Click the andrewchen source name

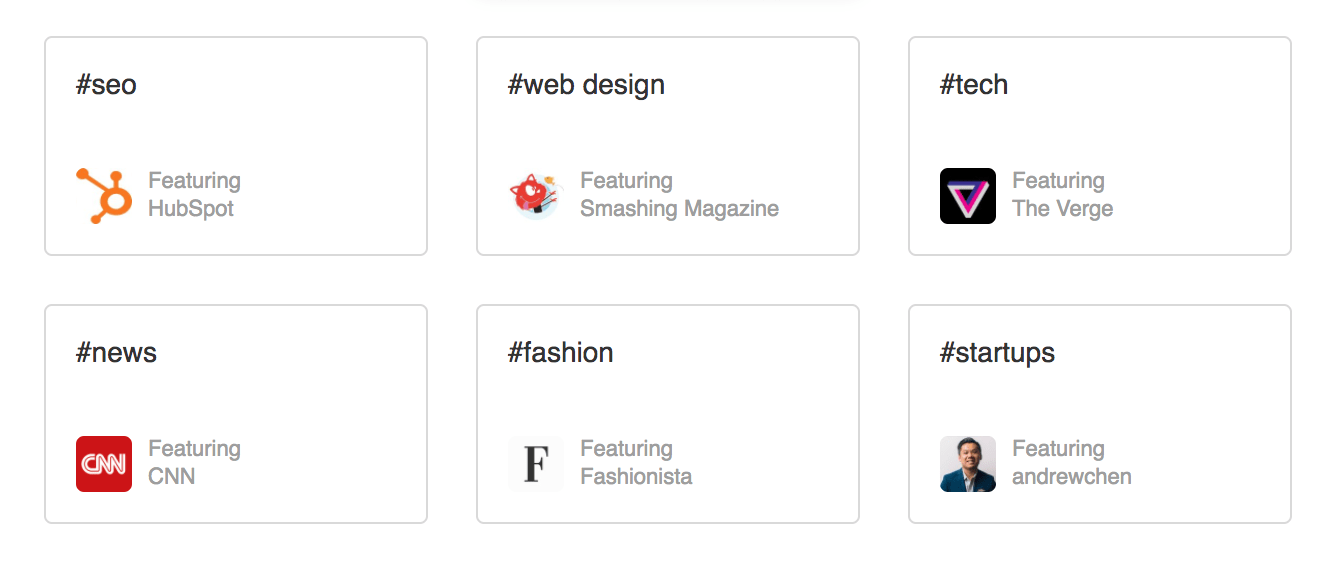tap(1071, 477)
